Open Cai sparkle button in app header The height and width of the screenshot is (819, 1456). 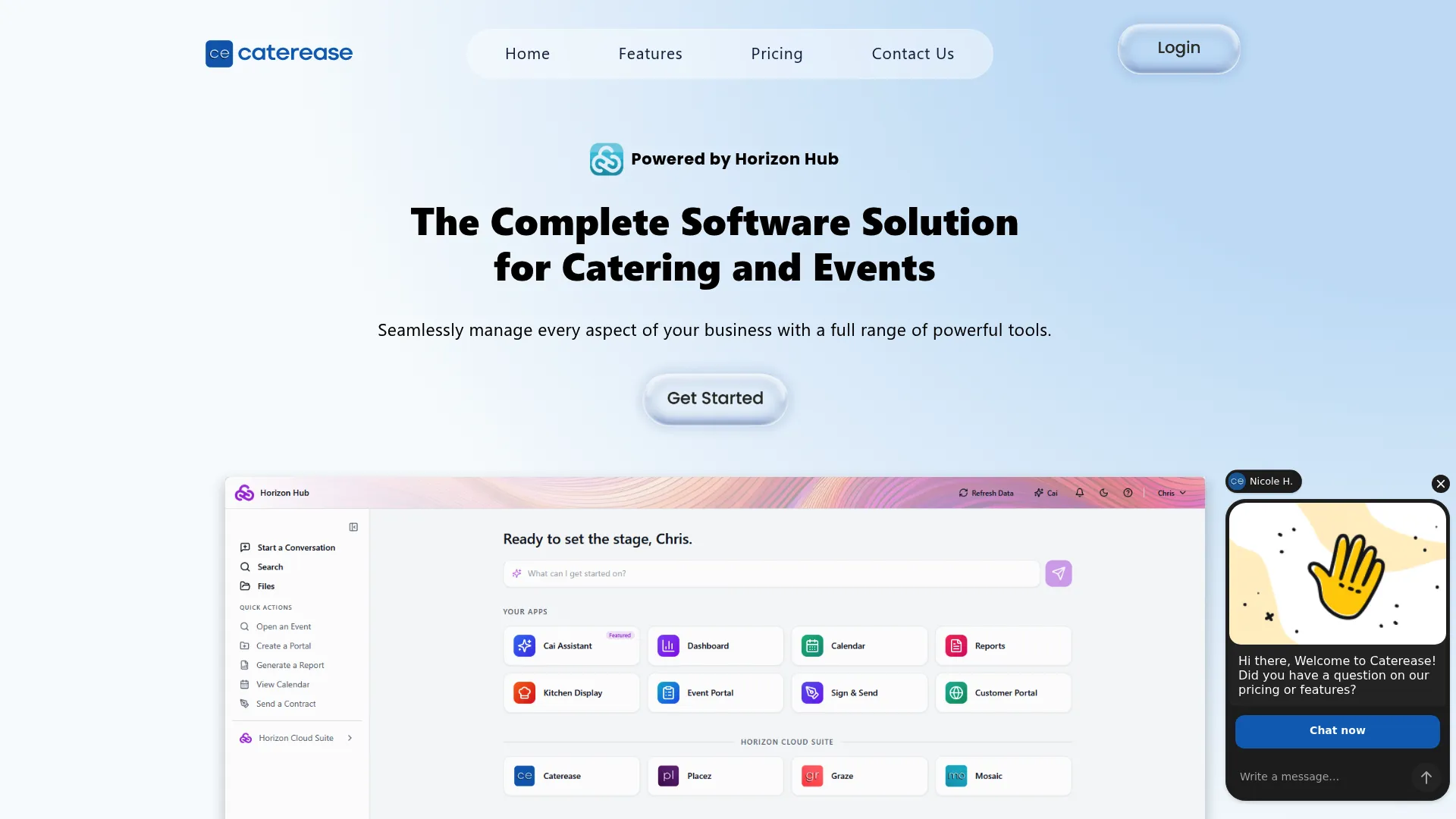pos(1046,493)
